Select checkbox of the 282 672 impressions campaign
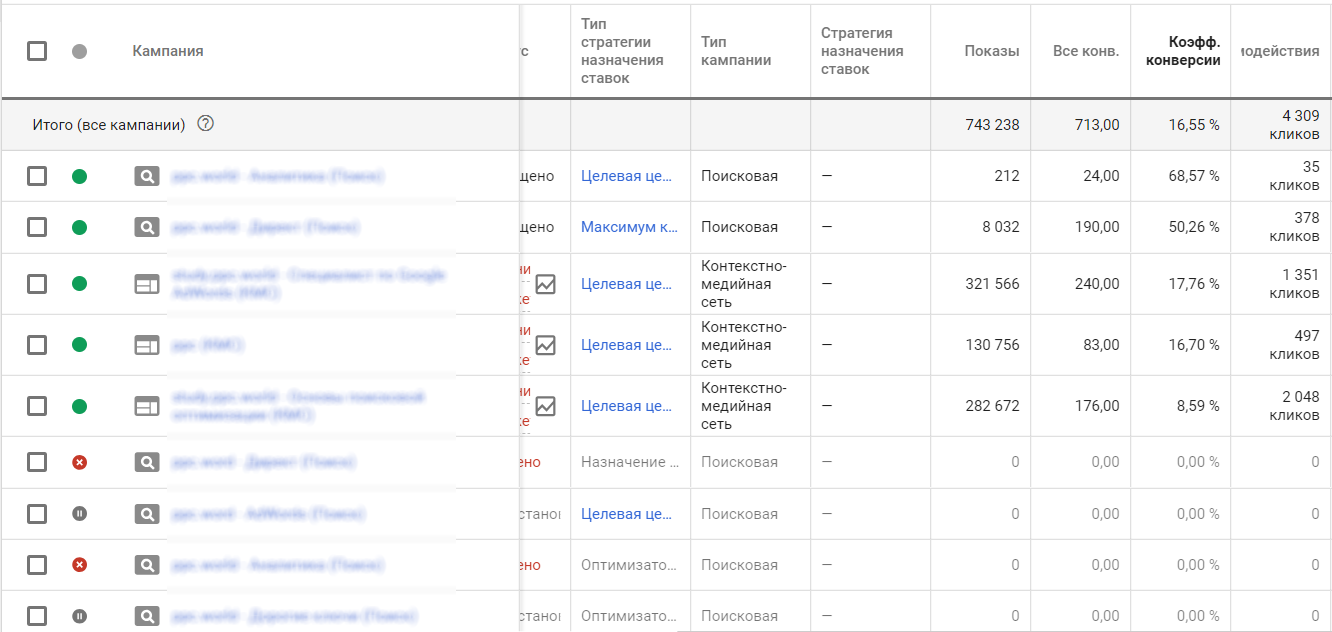 (37, 406)
